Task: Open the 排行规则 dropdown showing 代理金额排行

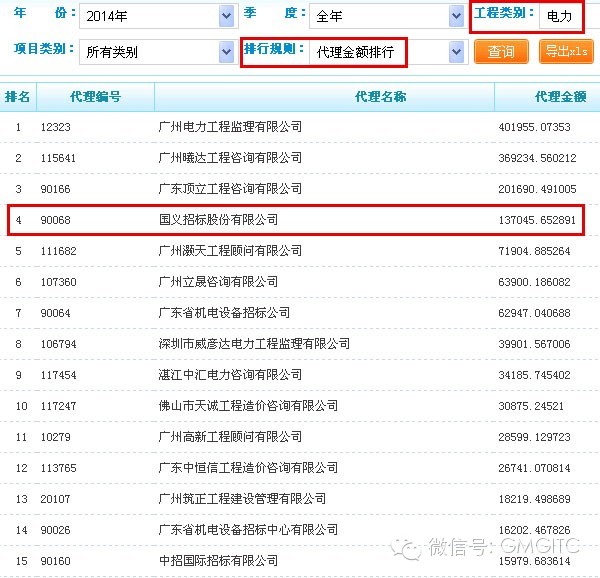Action: pos(387,52)
